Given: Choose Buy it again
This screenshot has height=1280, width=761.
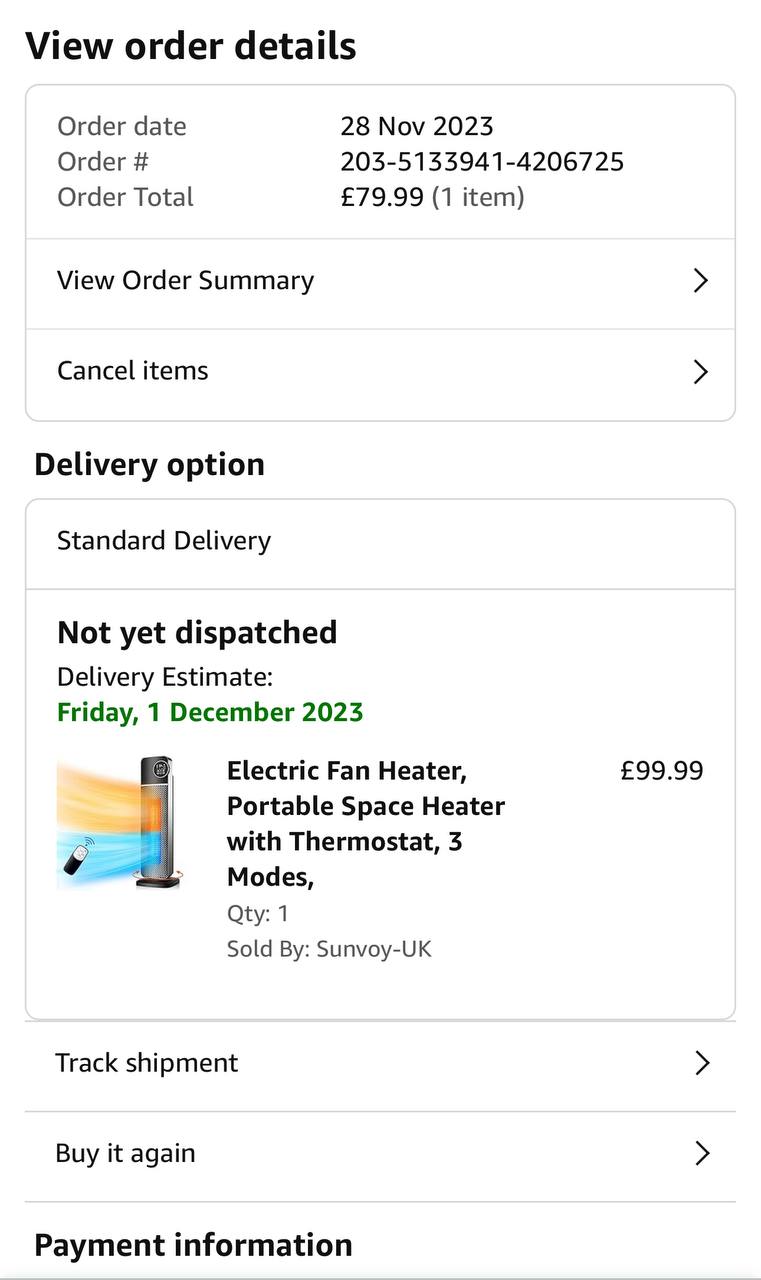Looking at the screenshot, I should pos(125,1154).
